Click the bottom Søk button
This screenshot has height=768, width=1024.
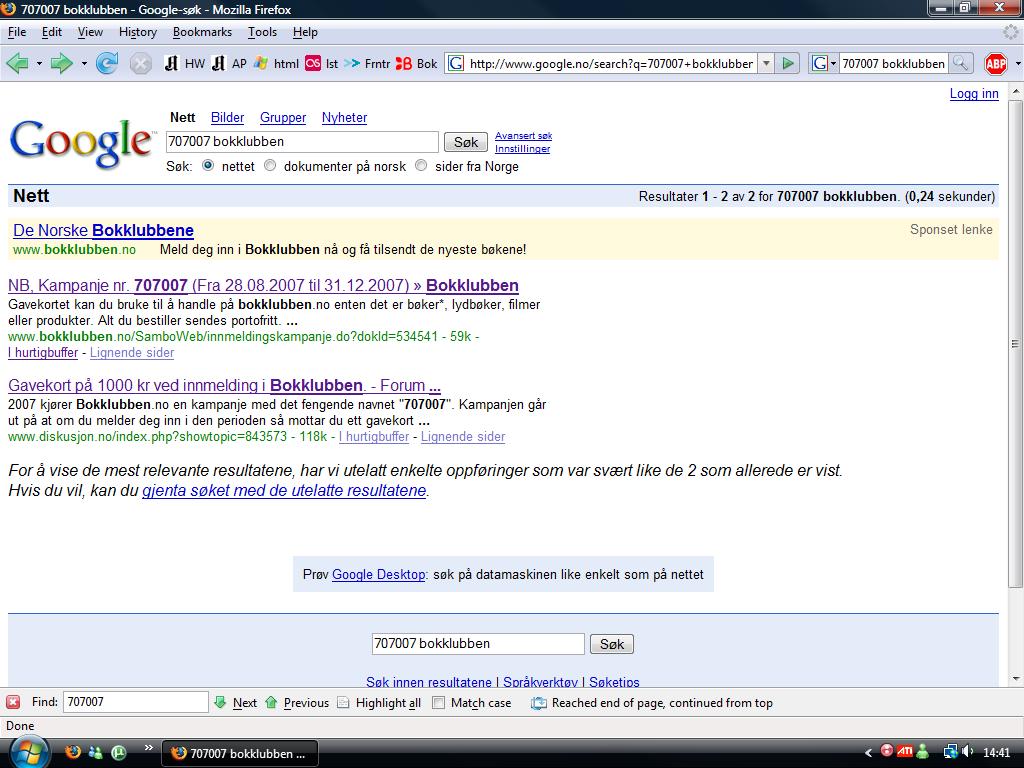(612, 644)
